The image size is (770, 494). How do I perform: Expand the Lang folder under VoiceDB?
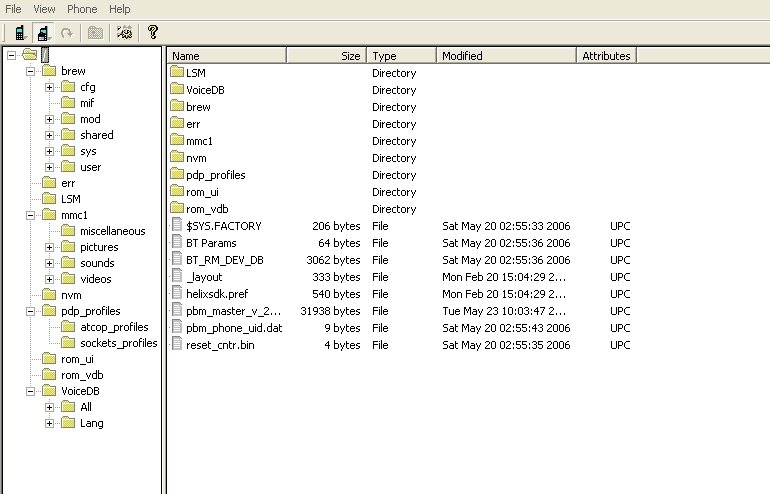pos(50,423)
